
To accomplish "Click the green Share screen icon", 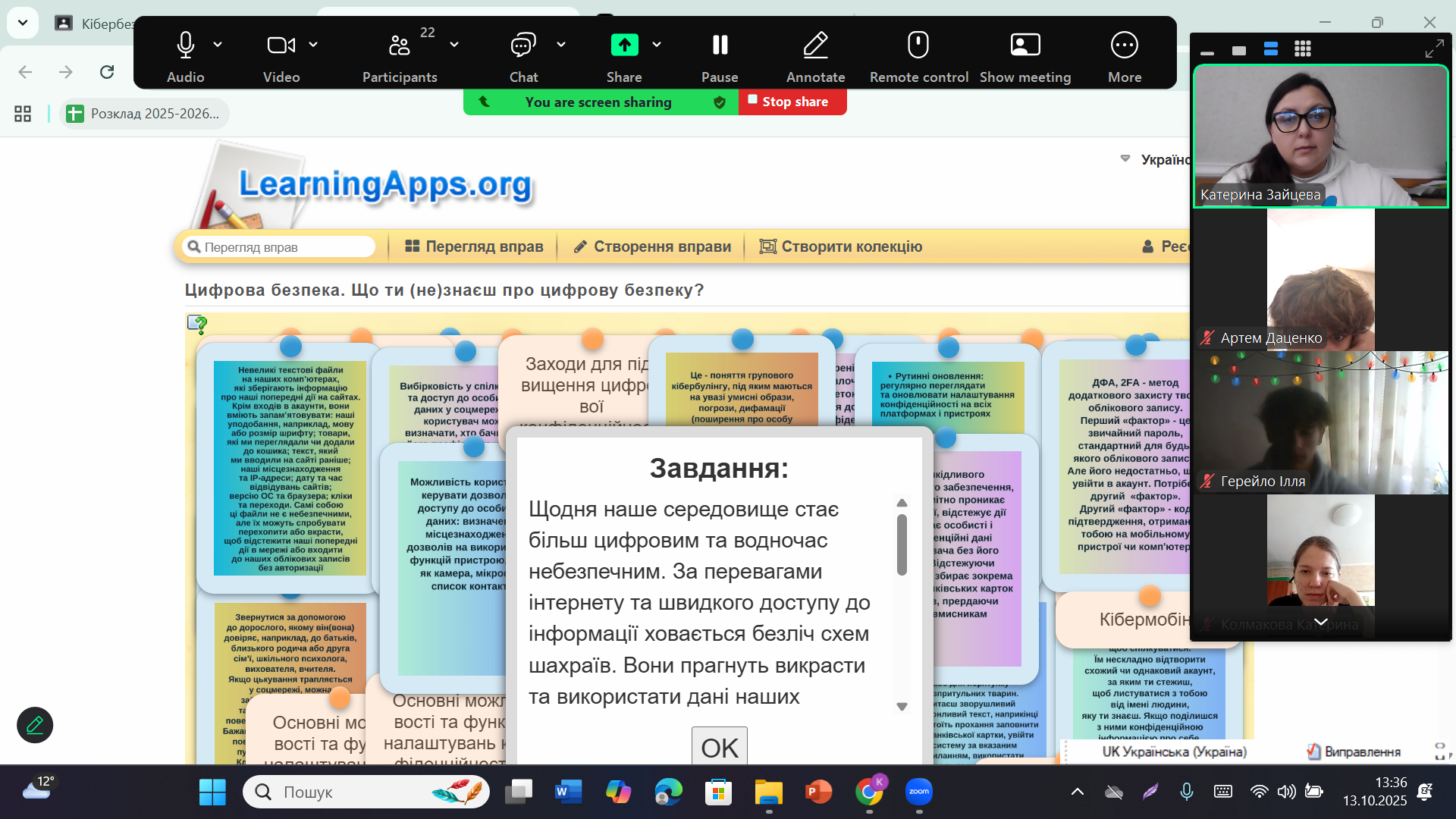I will 624,45.
